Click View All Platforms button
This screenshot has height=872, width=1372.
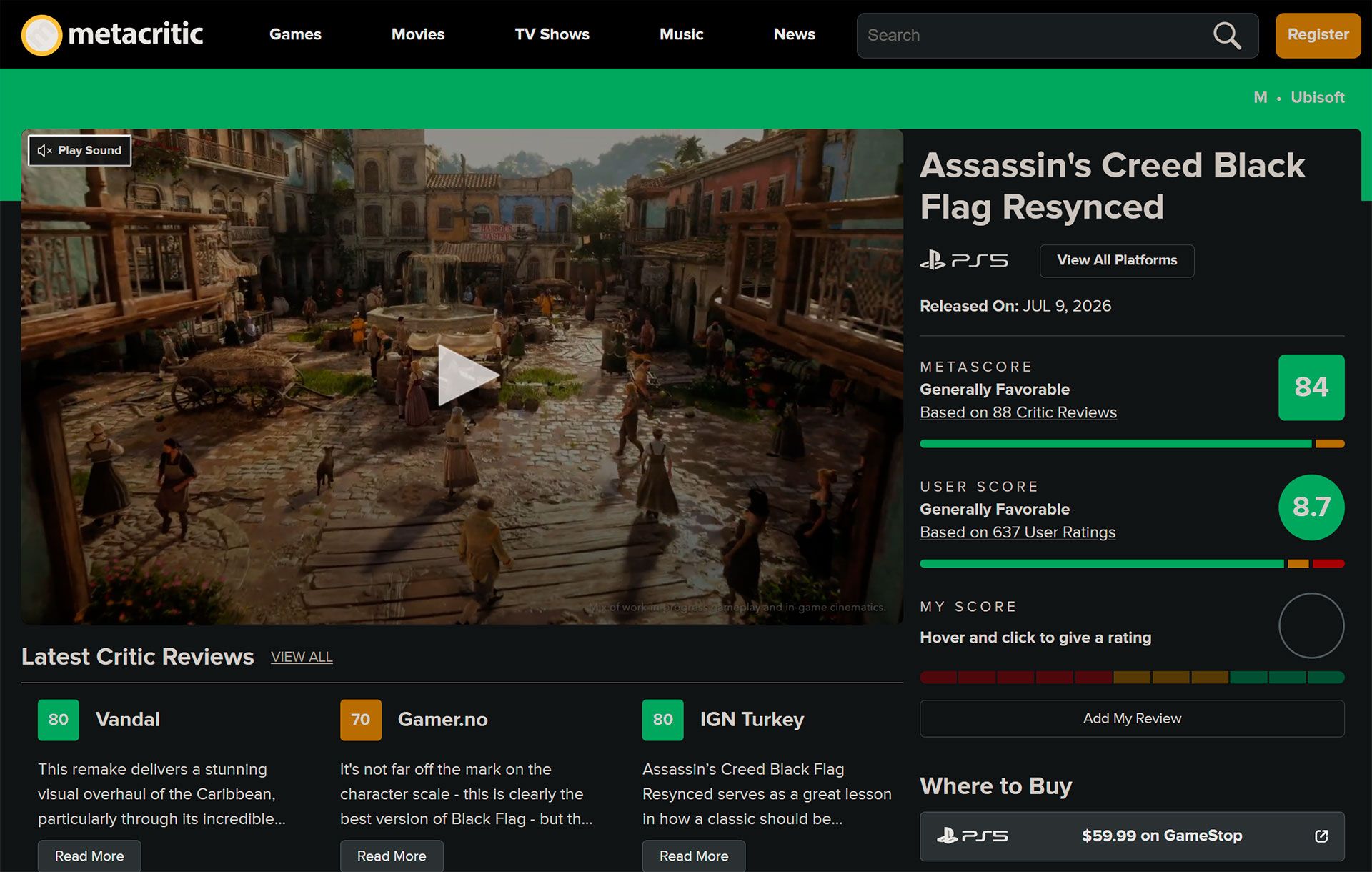tap(1117, 260)
